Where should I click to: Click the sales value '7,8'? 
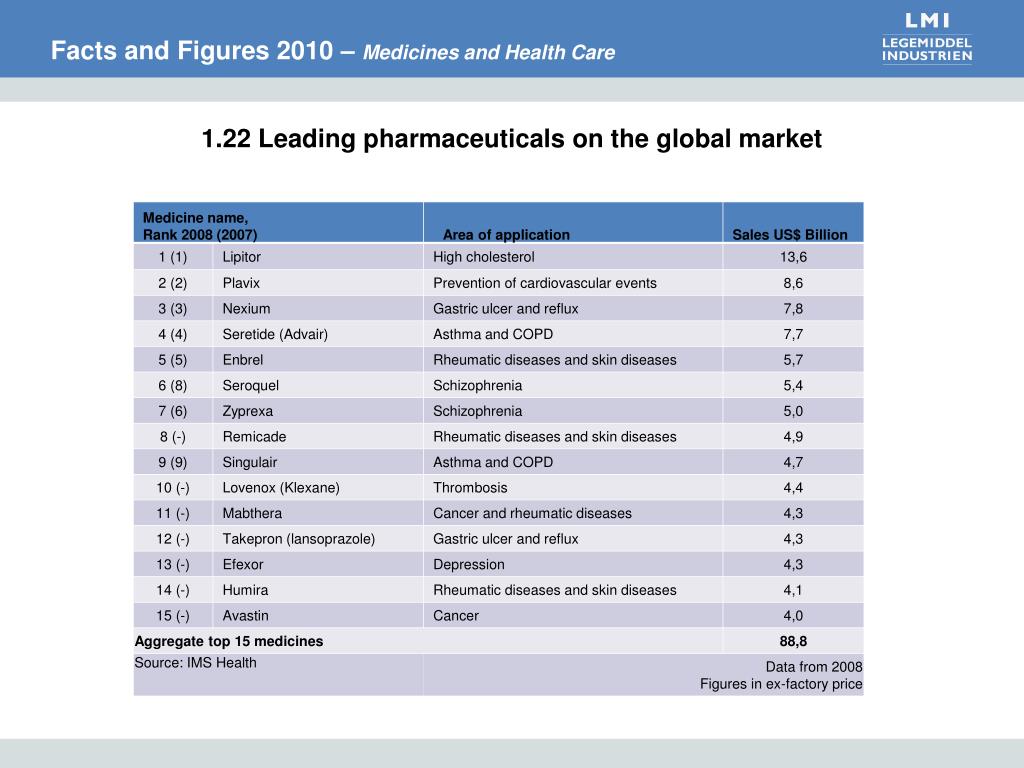tap(793, 308)
